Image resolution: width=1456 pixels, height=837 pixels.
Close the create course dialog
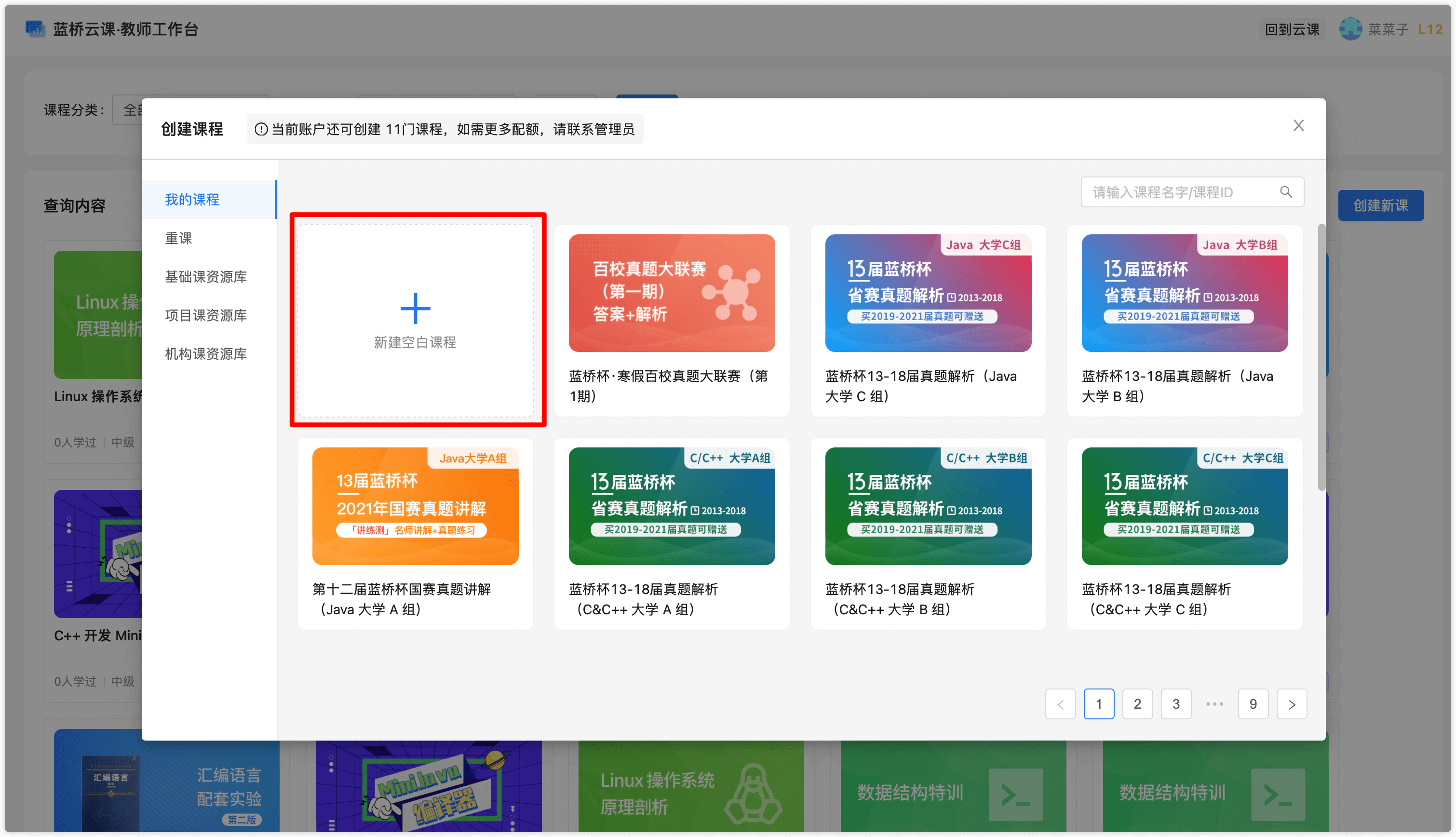(1298, 126)
